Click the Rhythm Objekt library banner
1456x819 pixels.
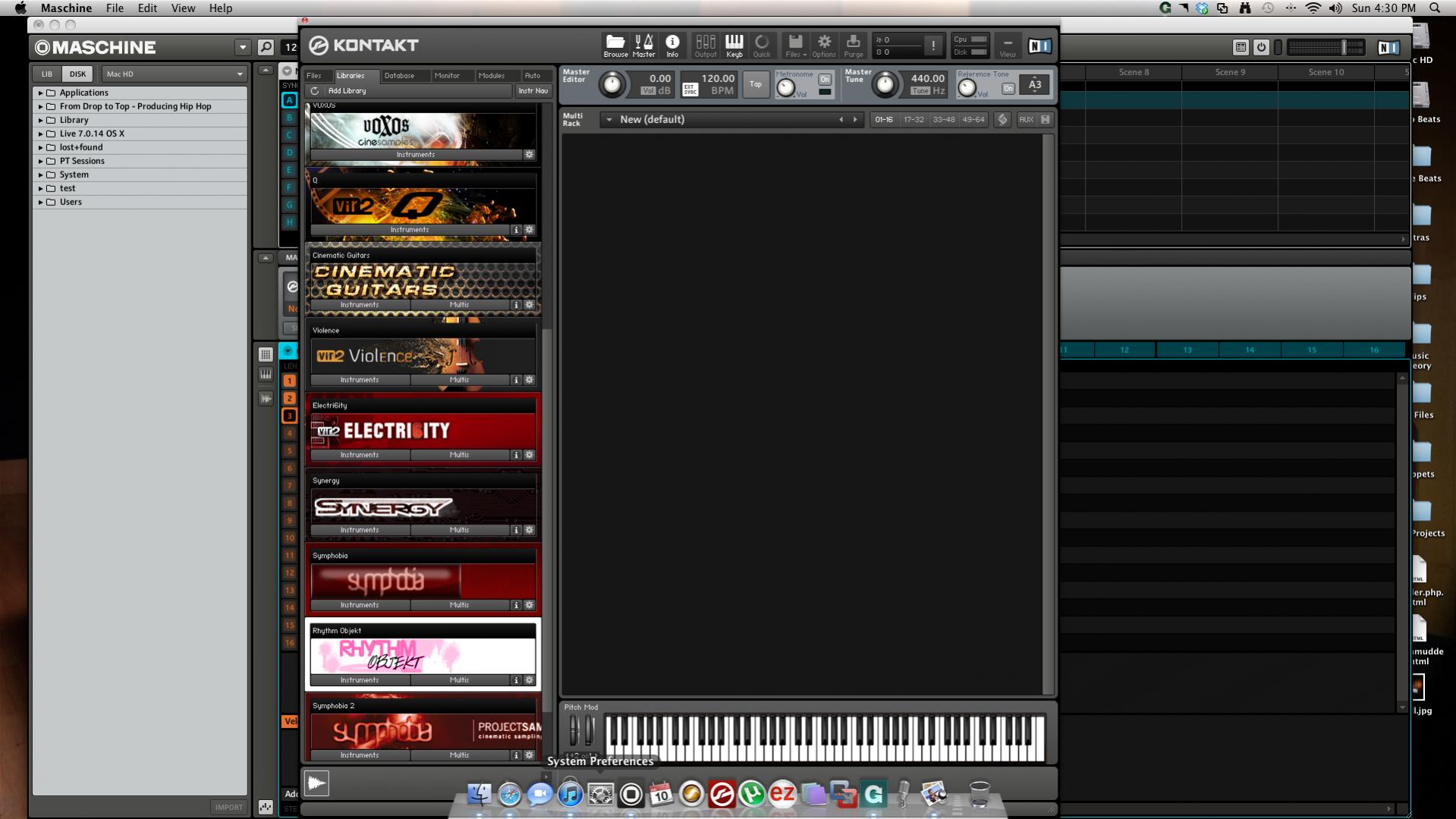423,657
